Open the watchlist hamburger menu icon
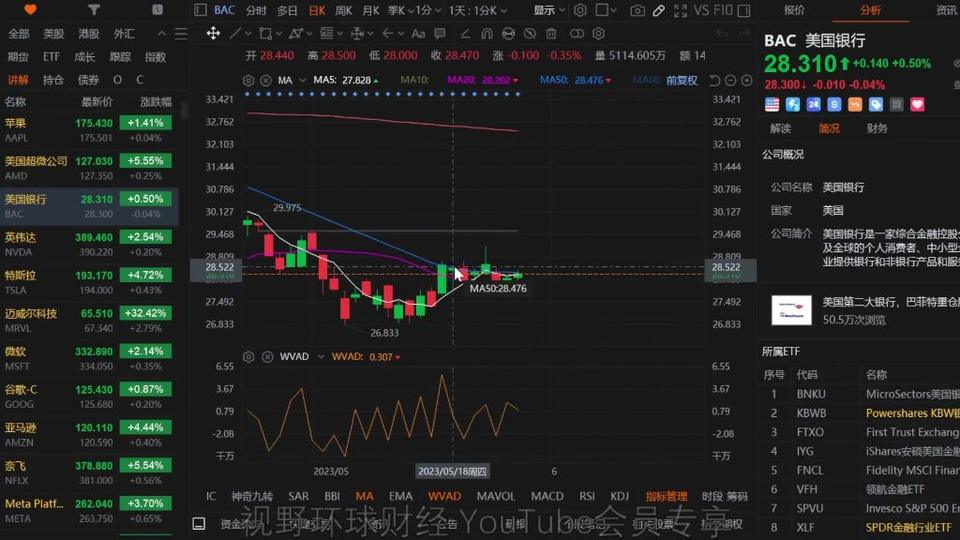Screen dimensions: 960x540 click(181, 34)
